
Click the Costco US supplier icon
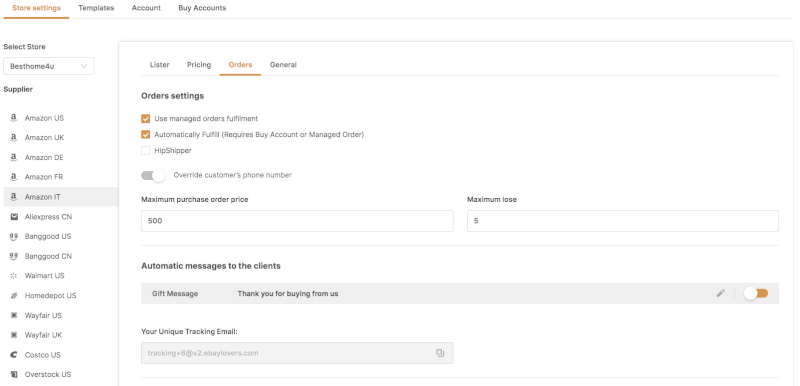[x=14, y=355]
